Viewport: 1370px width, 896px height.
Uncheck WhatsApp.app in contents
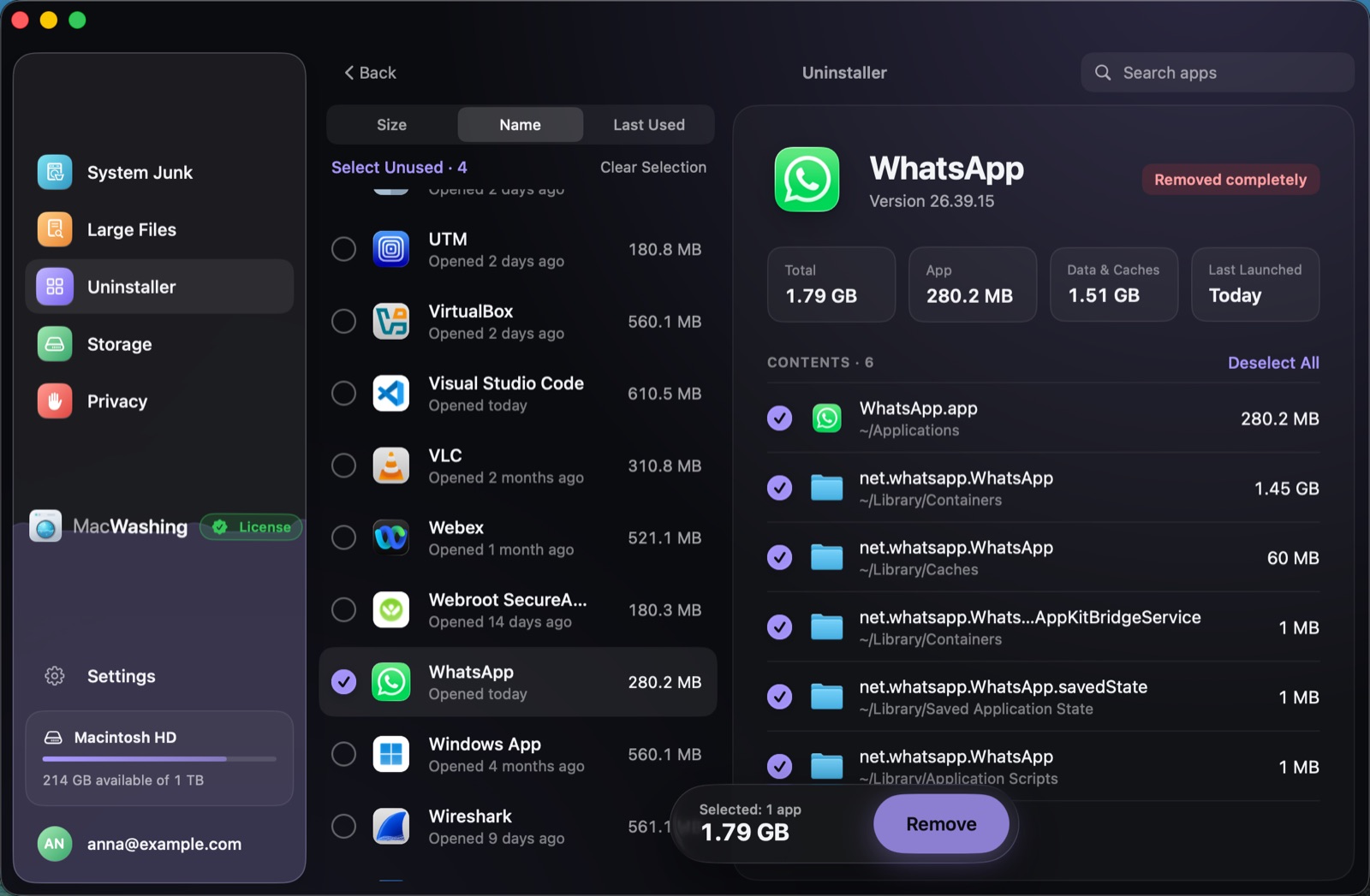point(779,418)
